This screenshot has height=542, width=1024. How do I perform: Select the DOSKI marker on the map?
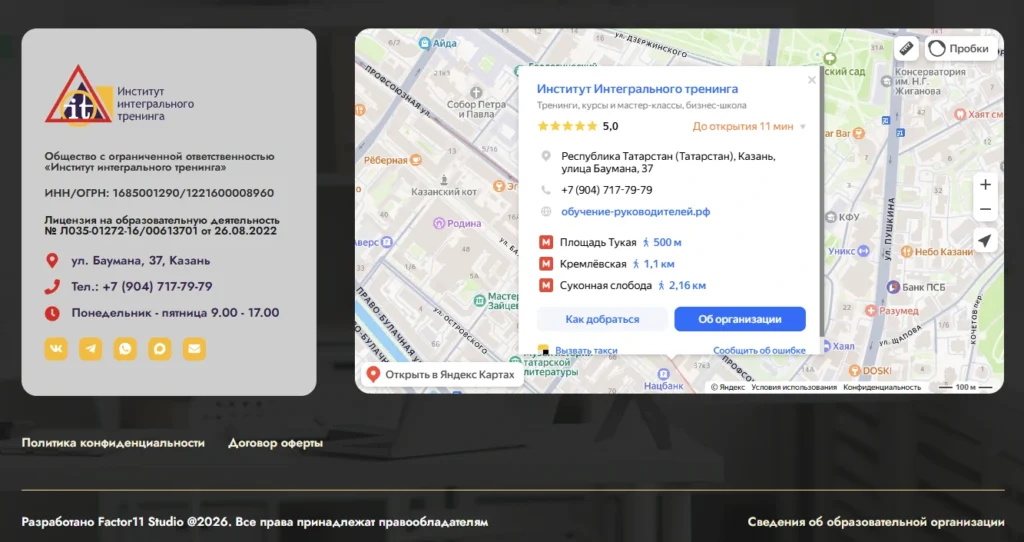coord(854,371)
